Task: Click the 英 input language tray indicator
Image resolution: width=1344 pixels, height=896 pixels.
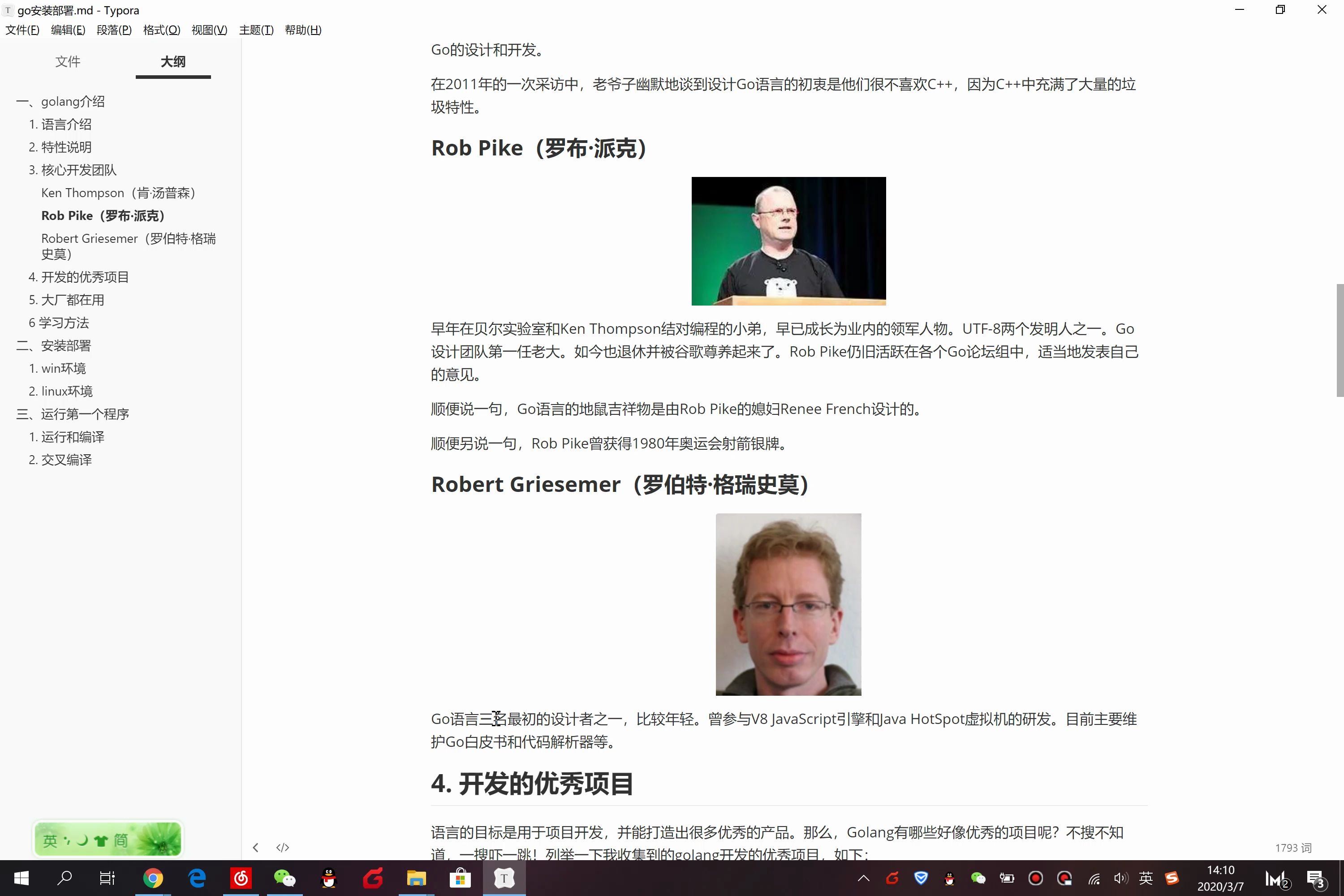Action: (x=1146, y=878)
